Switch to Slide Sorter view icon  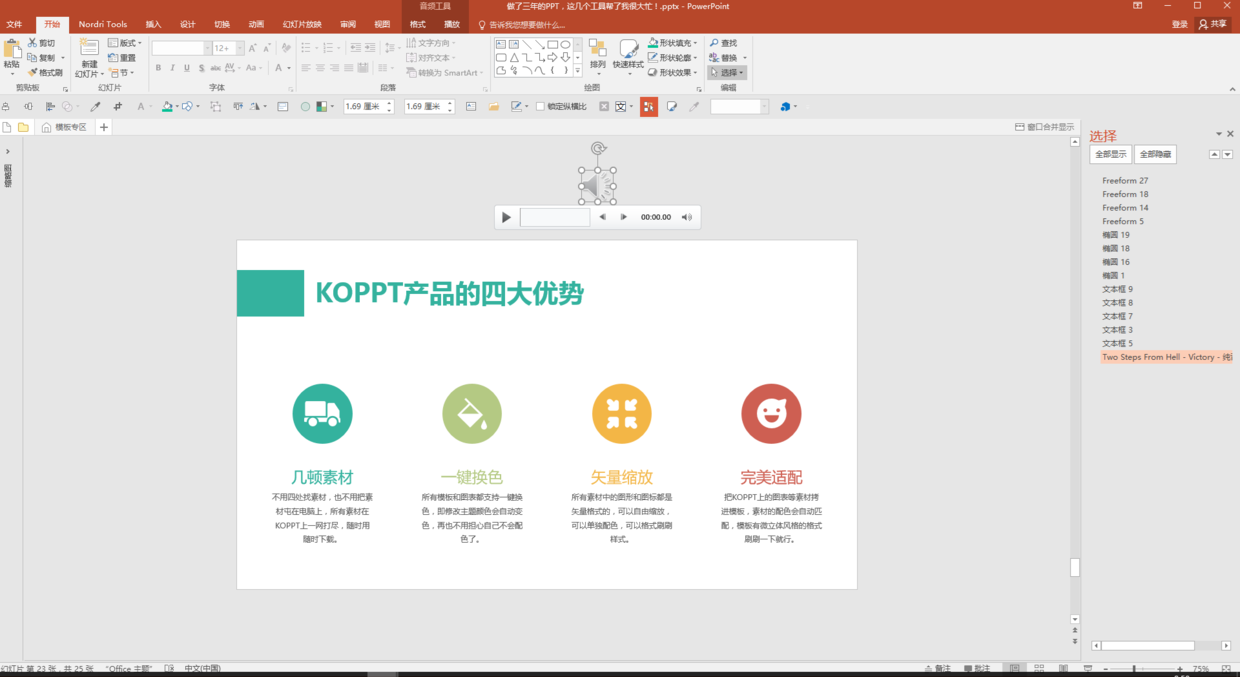(1038, 669)
